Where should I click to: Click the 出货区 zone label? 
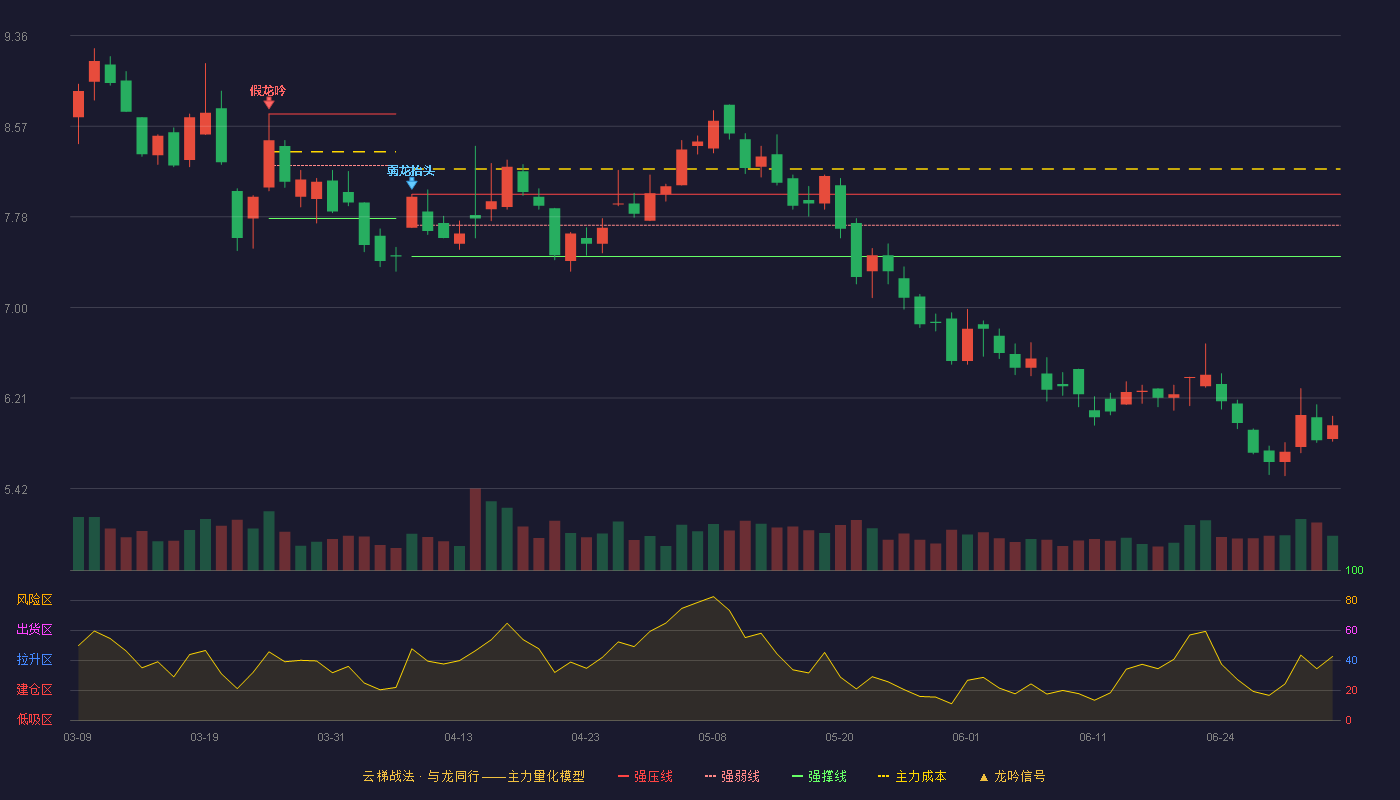point(34,630)
